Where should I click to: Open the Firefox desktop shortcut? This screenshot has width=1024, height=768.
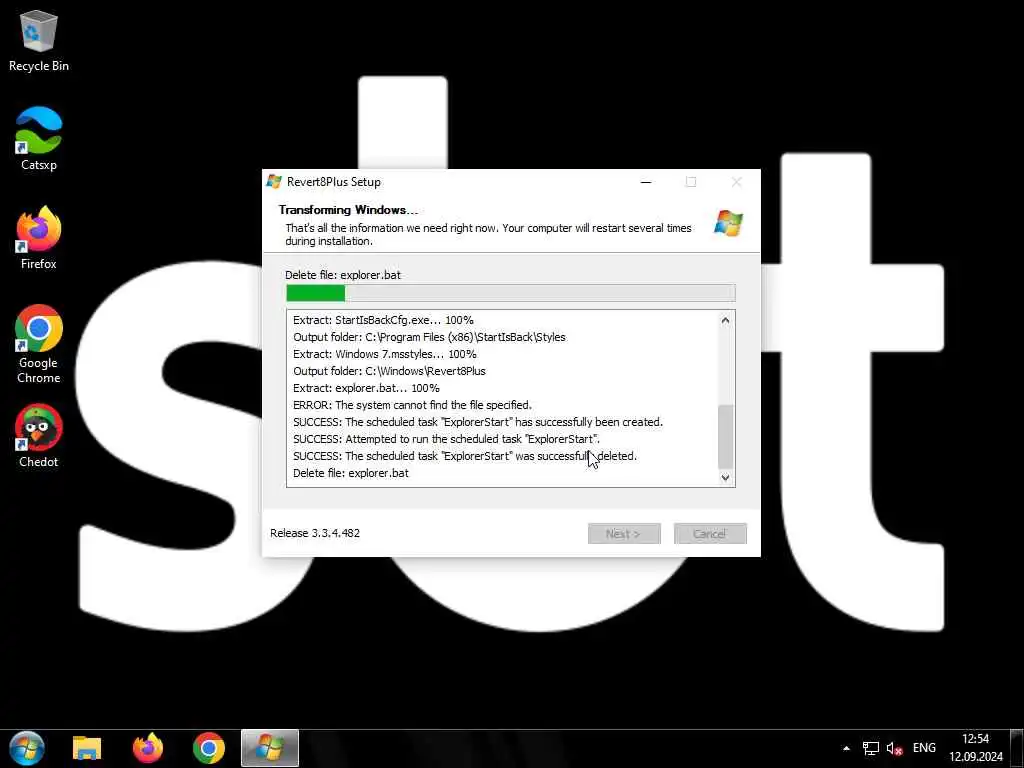[x=39, y=238]
